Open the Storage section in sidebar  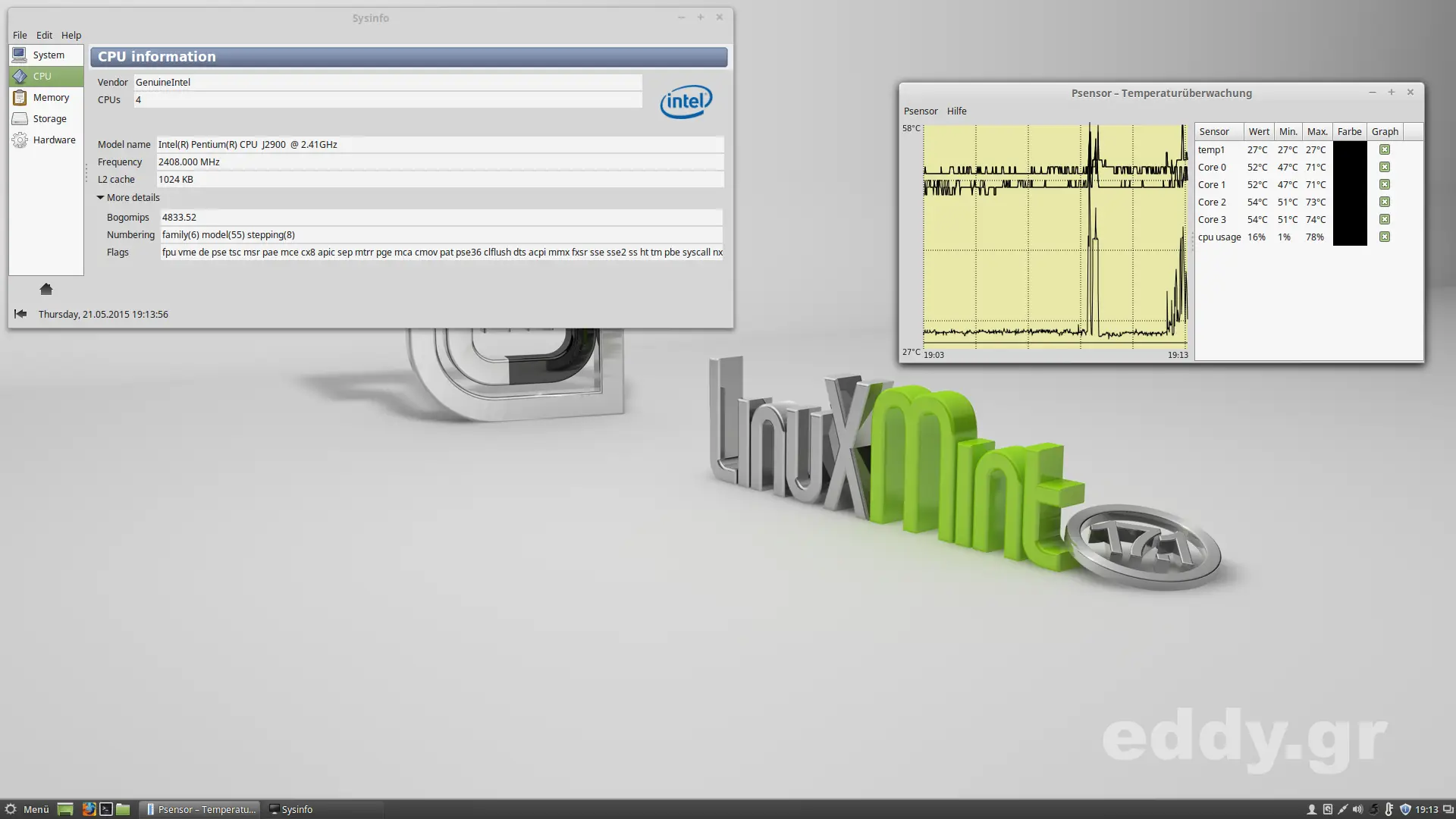tap(47, 119)
